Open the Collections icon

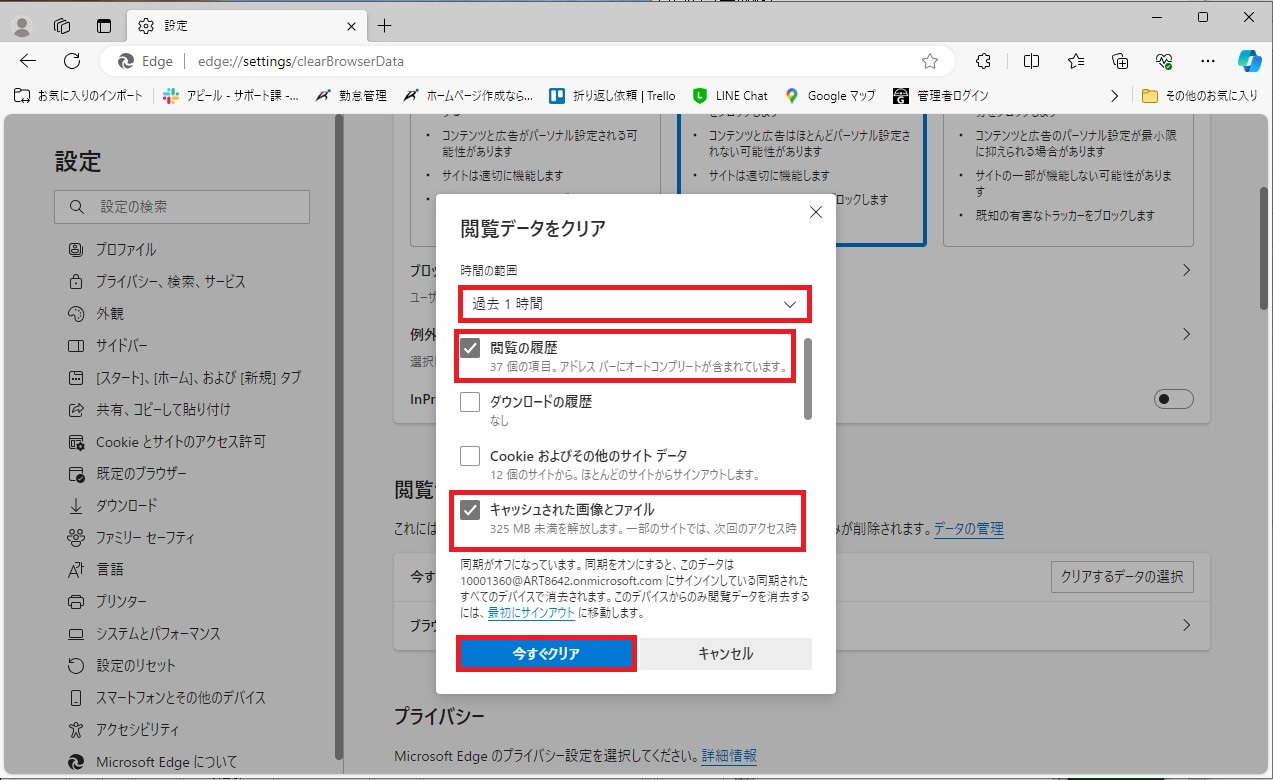(1120, 61)
